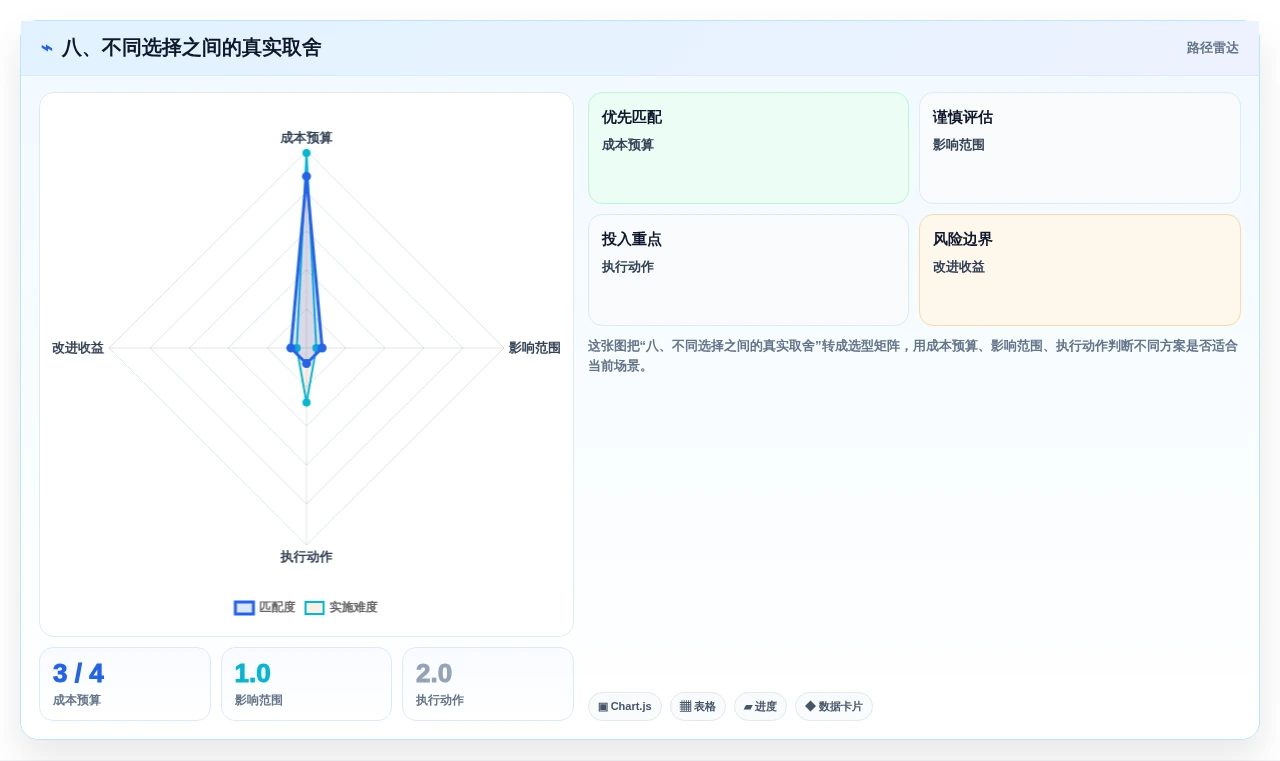Click the 数据卡片 tag chip
This screenshot has width=1280, height=761.
[x=834, y=706]
